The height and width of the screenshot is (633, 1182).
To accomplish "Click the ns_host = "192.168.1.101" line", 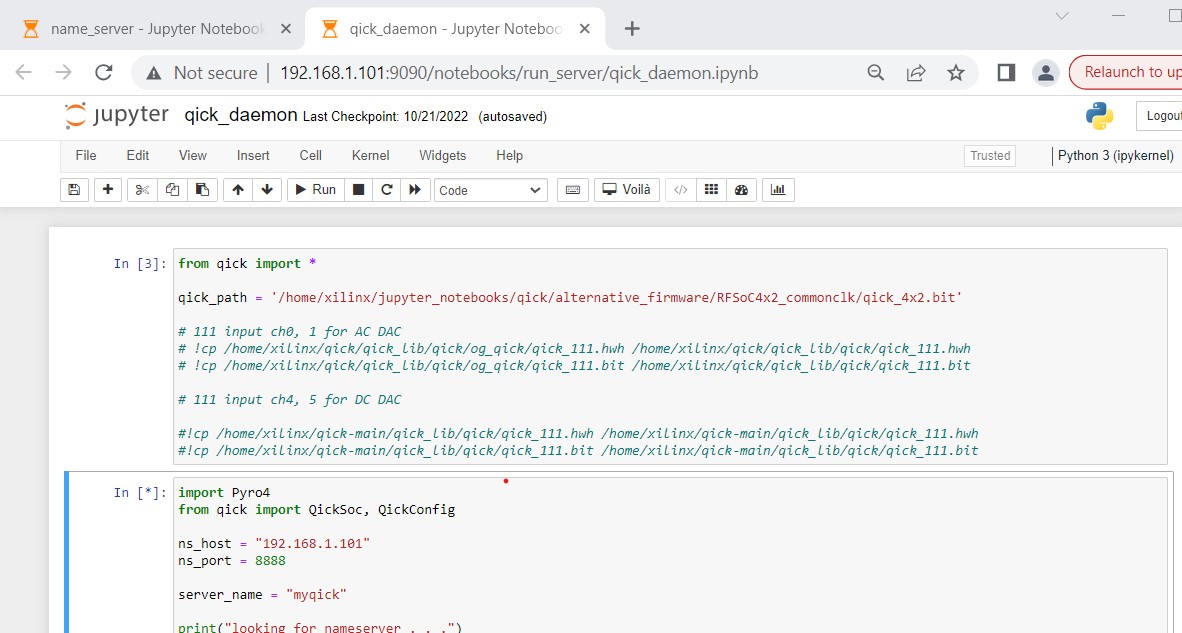I will pos(274,543).
